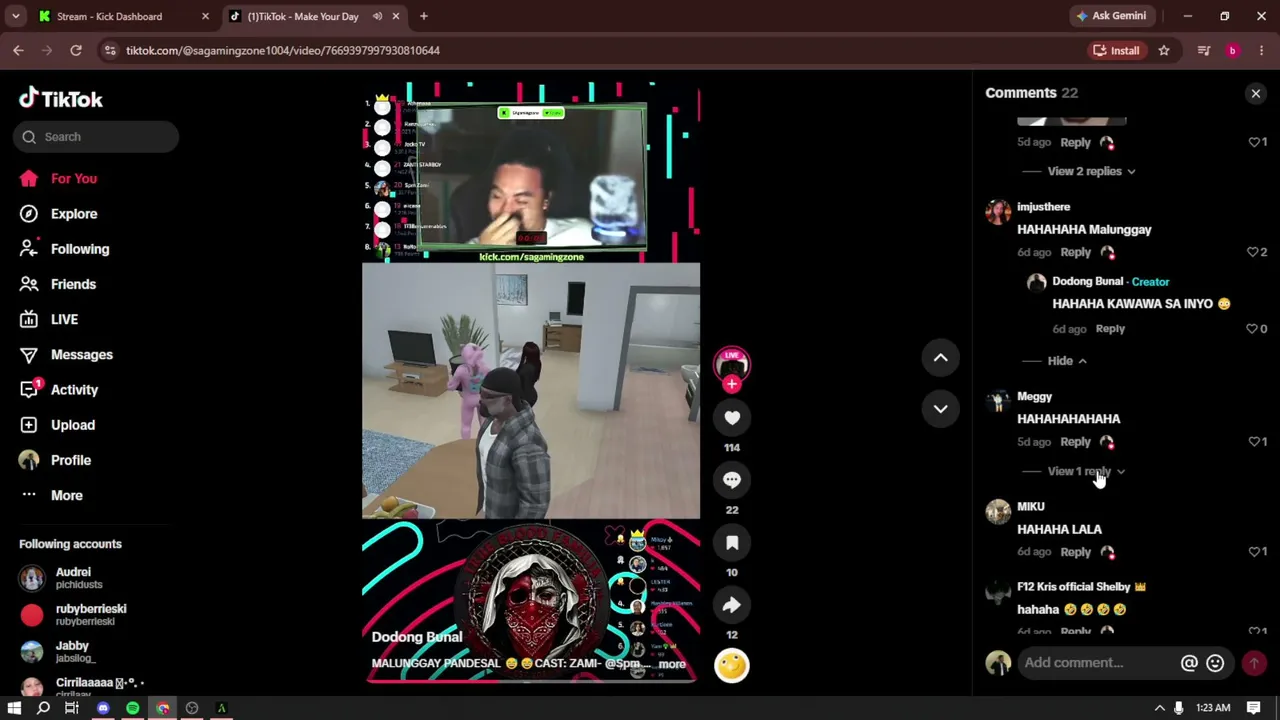
Task: Open the Chrome three-dot menu
Action: click(x=1261, y=50)
